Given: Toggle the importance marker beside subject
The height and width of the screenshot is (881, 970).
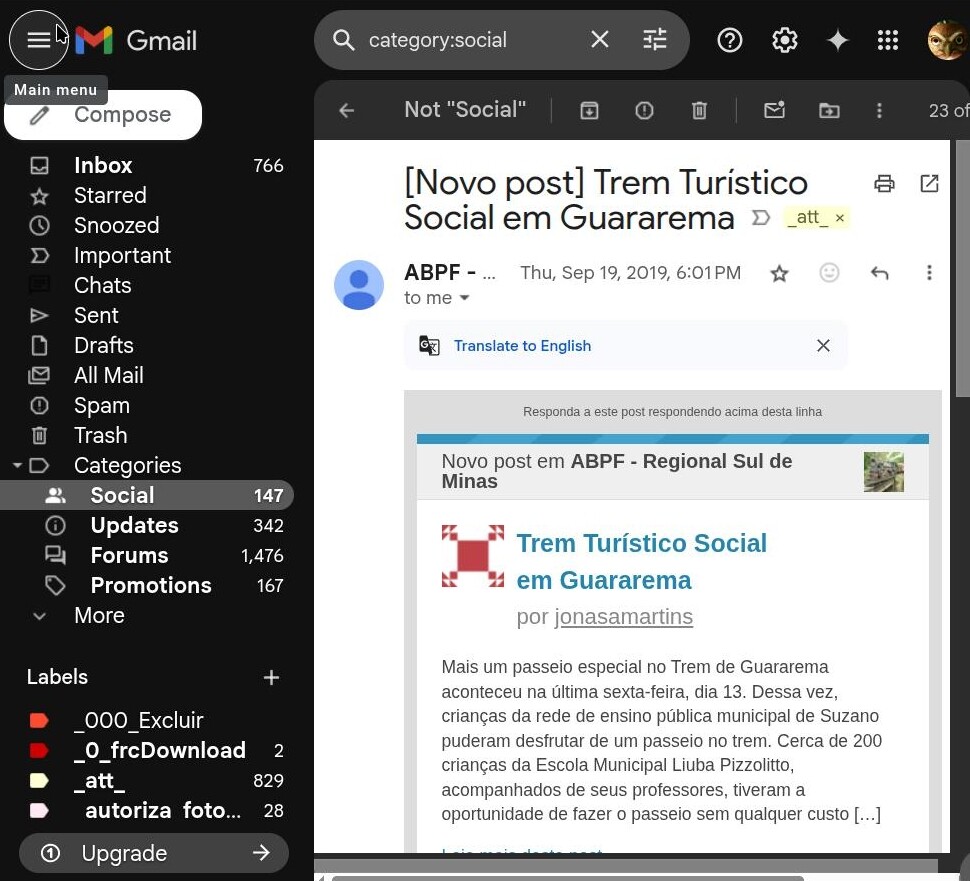Looking at the screenshot, I should (761, 218).
